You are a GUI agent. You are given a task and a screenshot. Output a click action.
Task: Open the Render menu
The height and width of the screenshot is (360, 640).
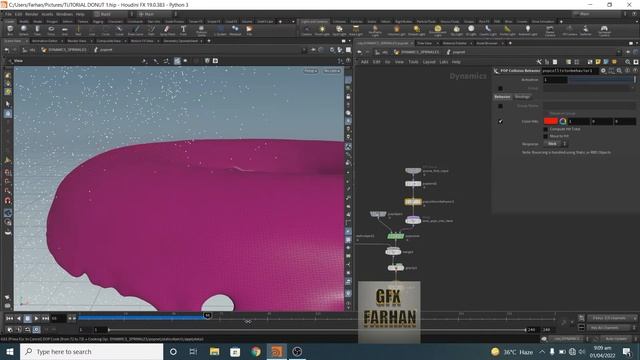31,14
